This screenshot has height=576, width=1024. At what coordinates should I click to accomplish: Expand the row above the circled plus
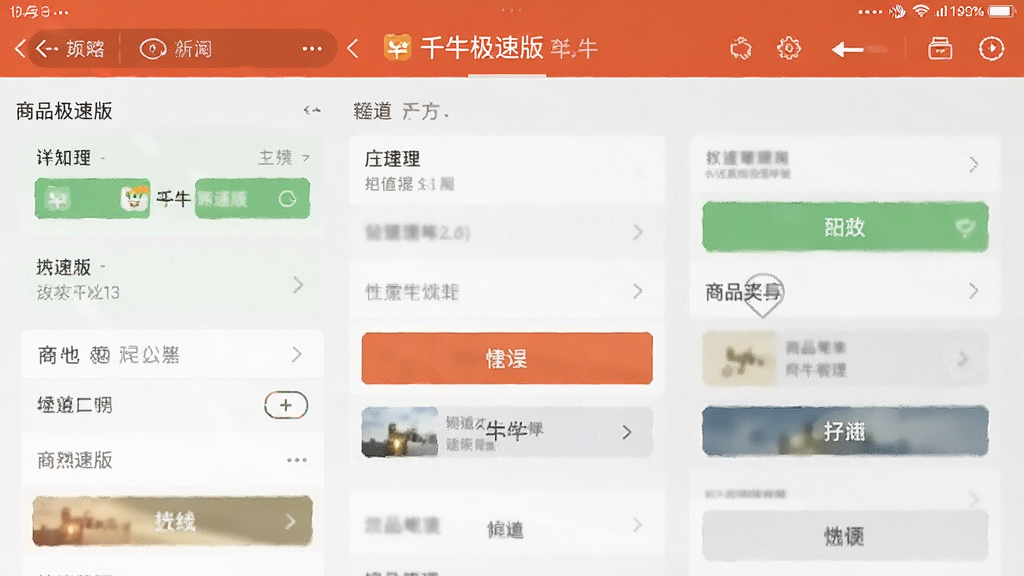[x=172, y=355]
